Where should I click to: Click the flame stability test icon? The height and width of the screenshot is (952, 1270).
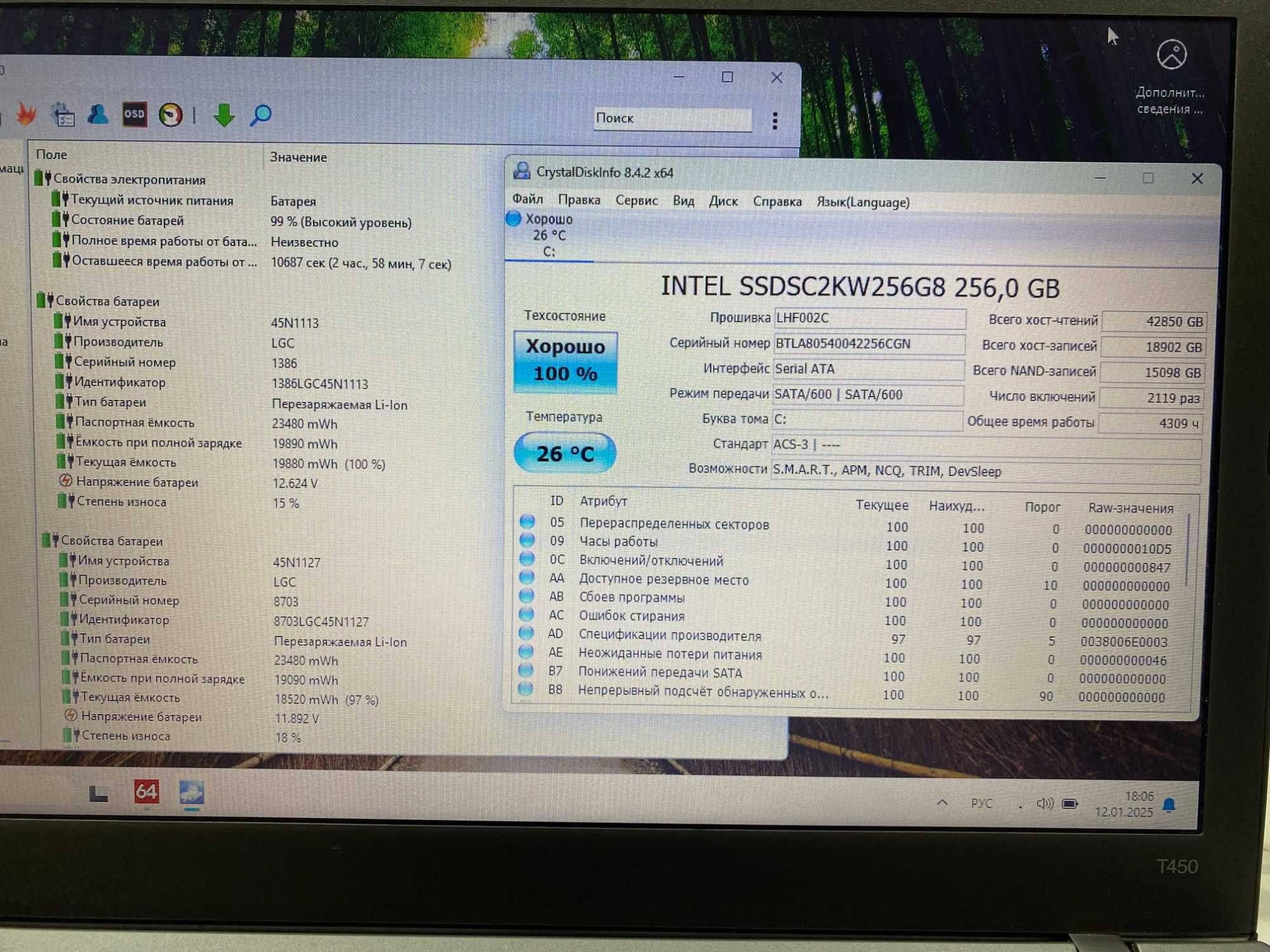(x=26, y=114)
